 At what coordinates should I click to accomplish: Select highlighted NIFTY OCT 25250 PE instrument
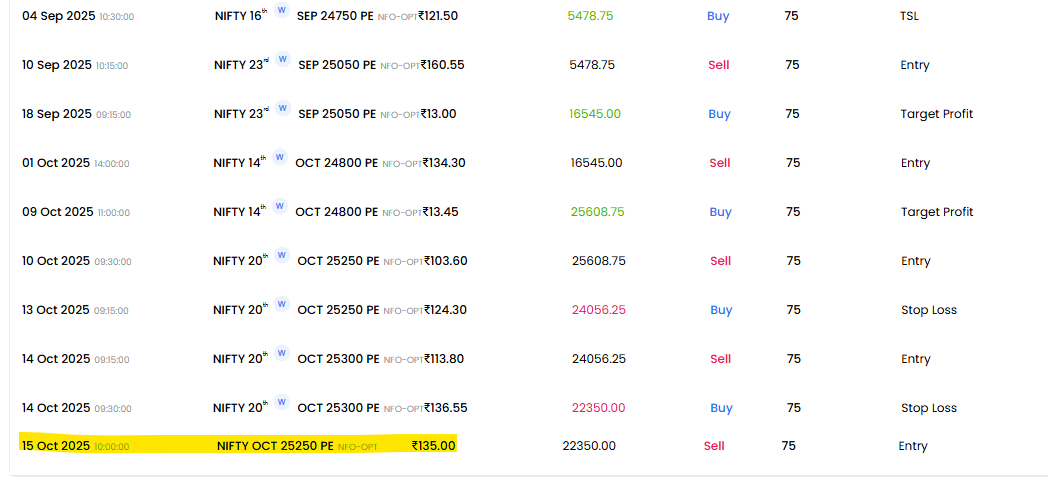click(275, 446)
